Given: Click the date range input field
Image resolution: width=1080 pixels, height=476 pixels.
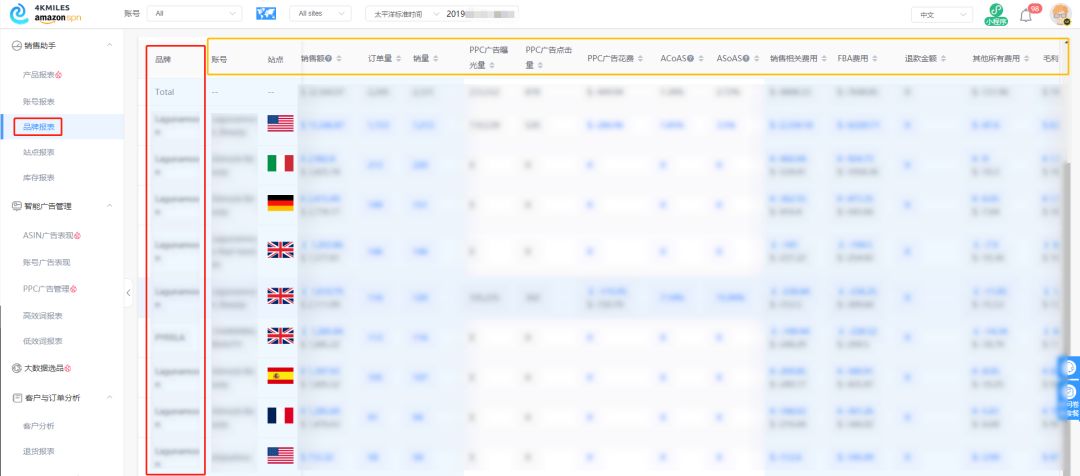Looking at the screenshot, I should click(x=481, y=15).
